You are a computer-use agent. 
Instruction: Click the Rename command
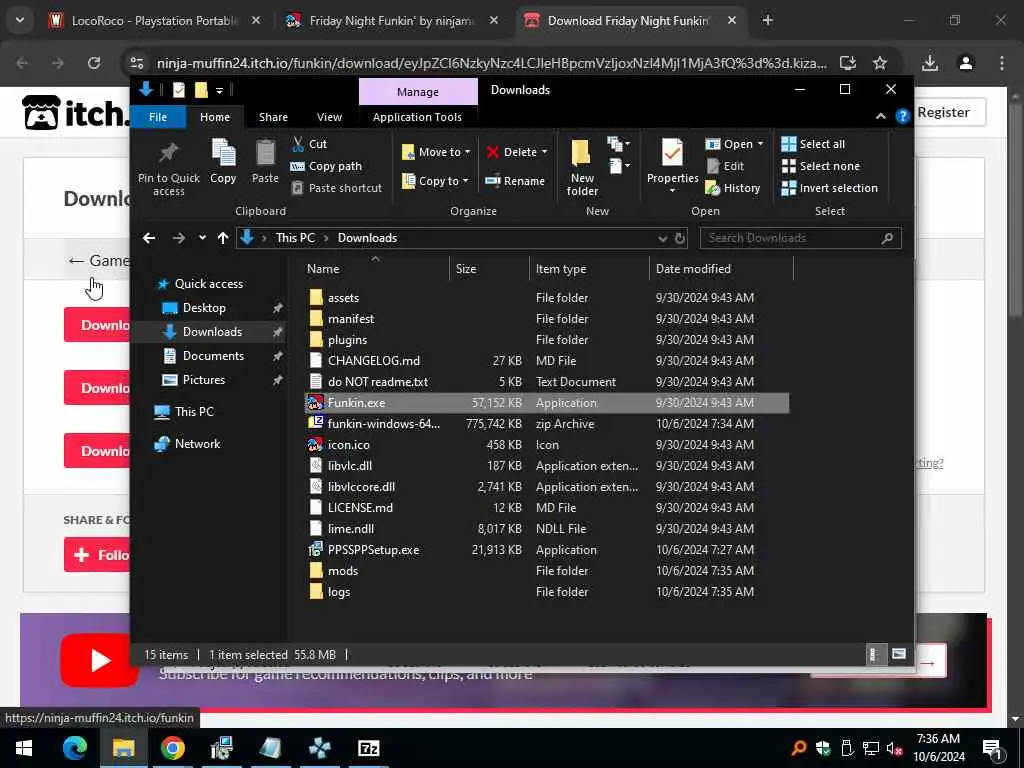pos(515,181)
